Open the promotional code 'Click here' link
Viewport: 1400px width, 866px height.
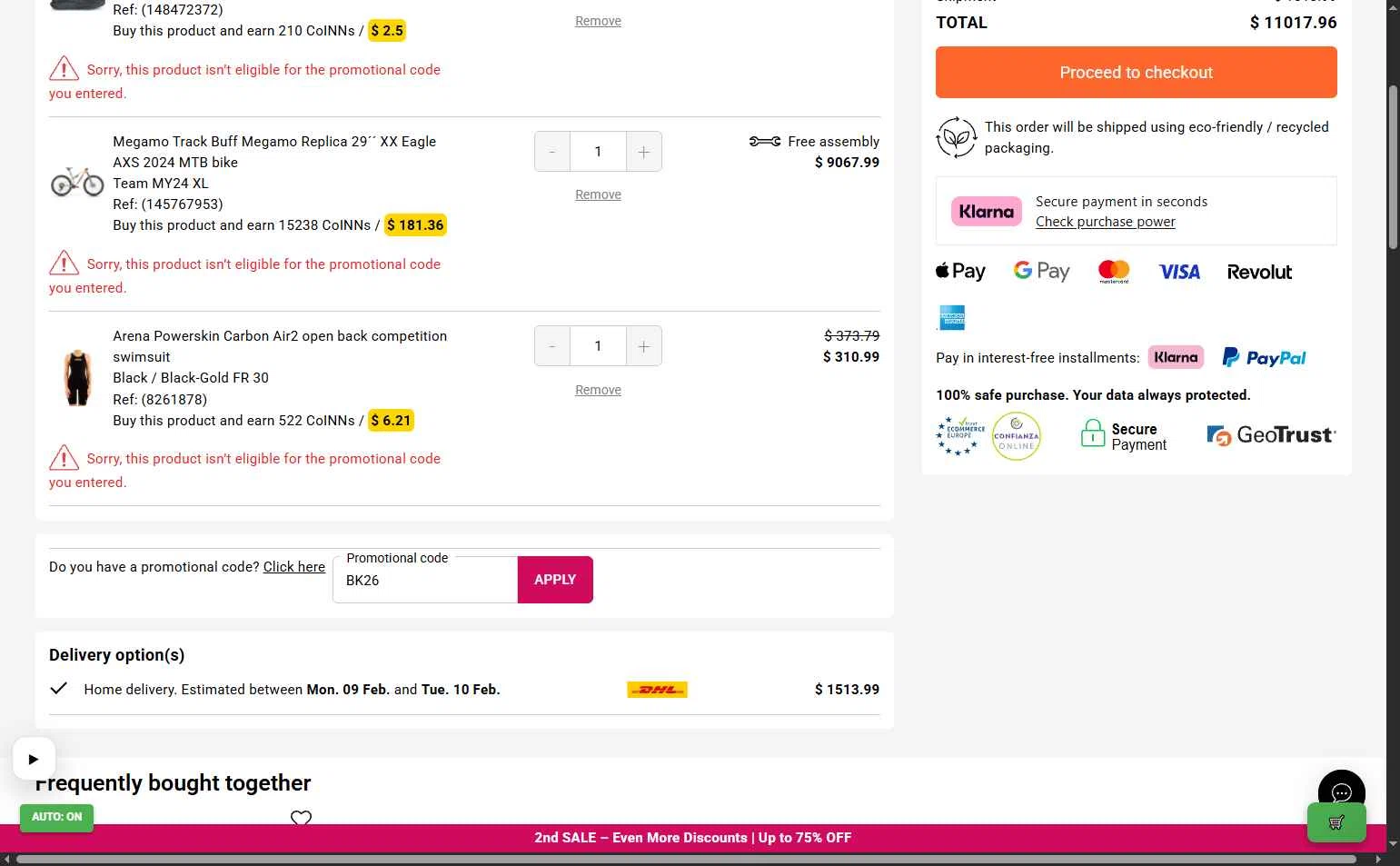(294, 567)
